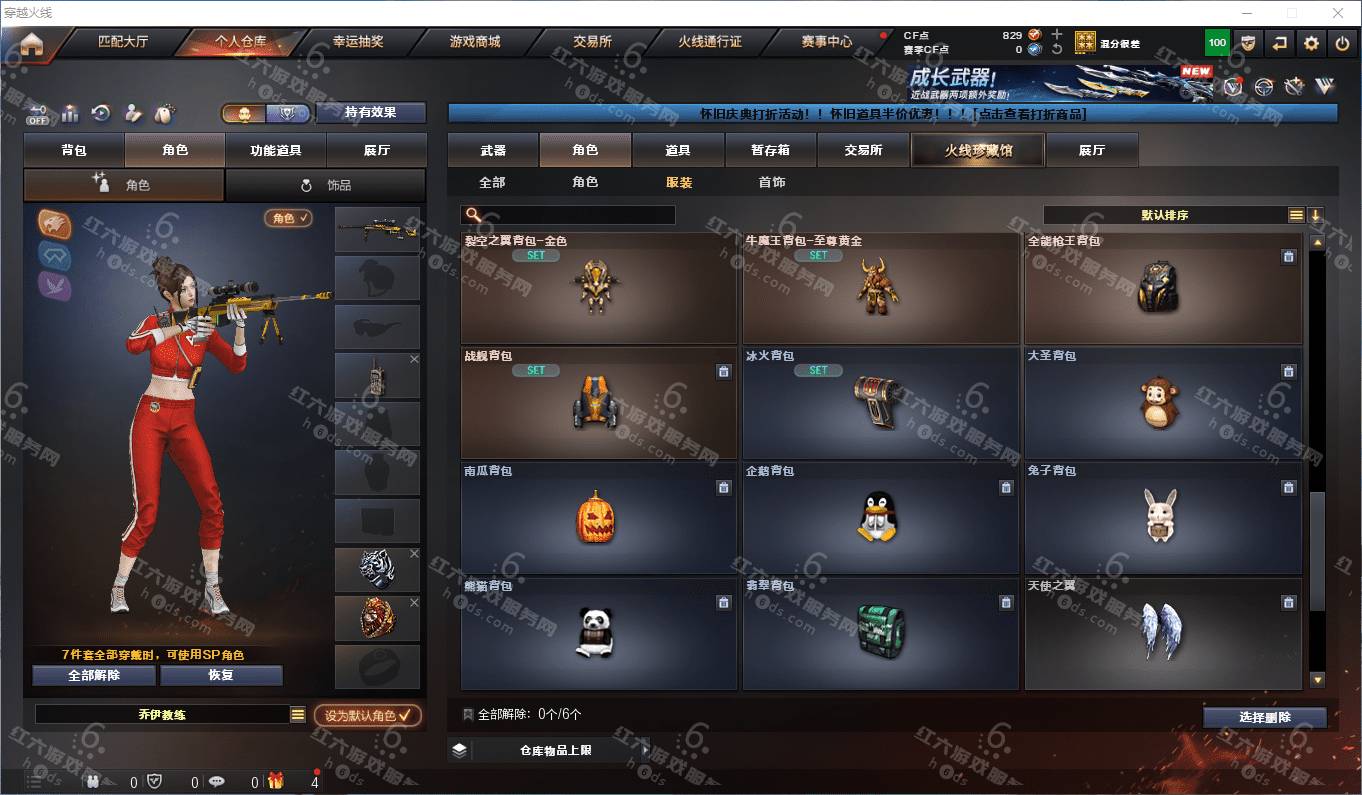The image size is (1362, 795).
Task: Select the 企鹅背包 penguin item
Action: (880, 519)
